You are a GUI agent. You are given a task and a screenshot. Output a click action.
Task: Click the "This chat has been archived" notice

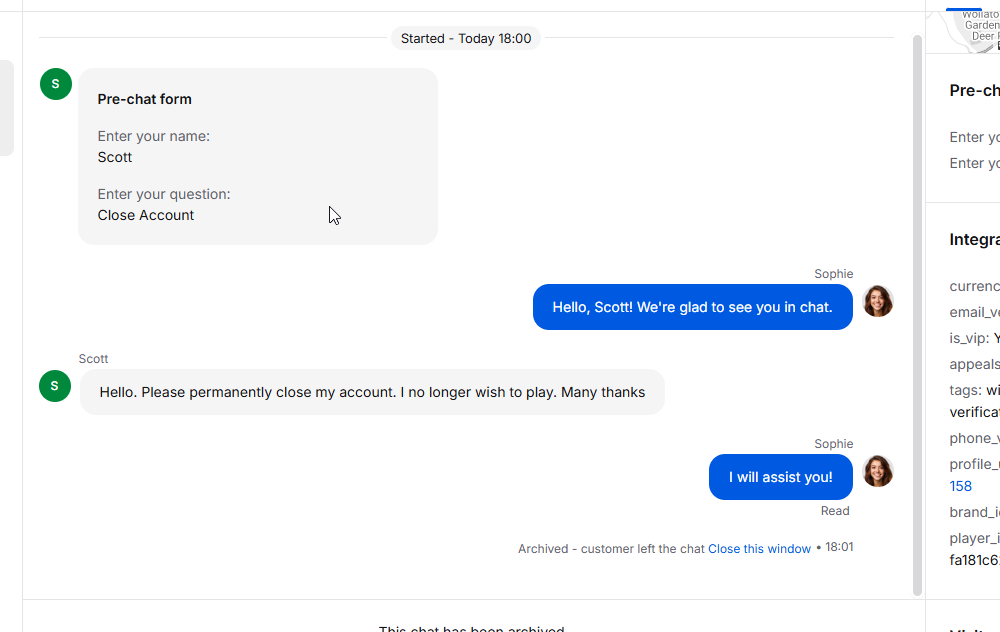(x=471, y=628)
